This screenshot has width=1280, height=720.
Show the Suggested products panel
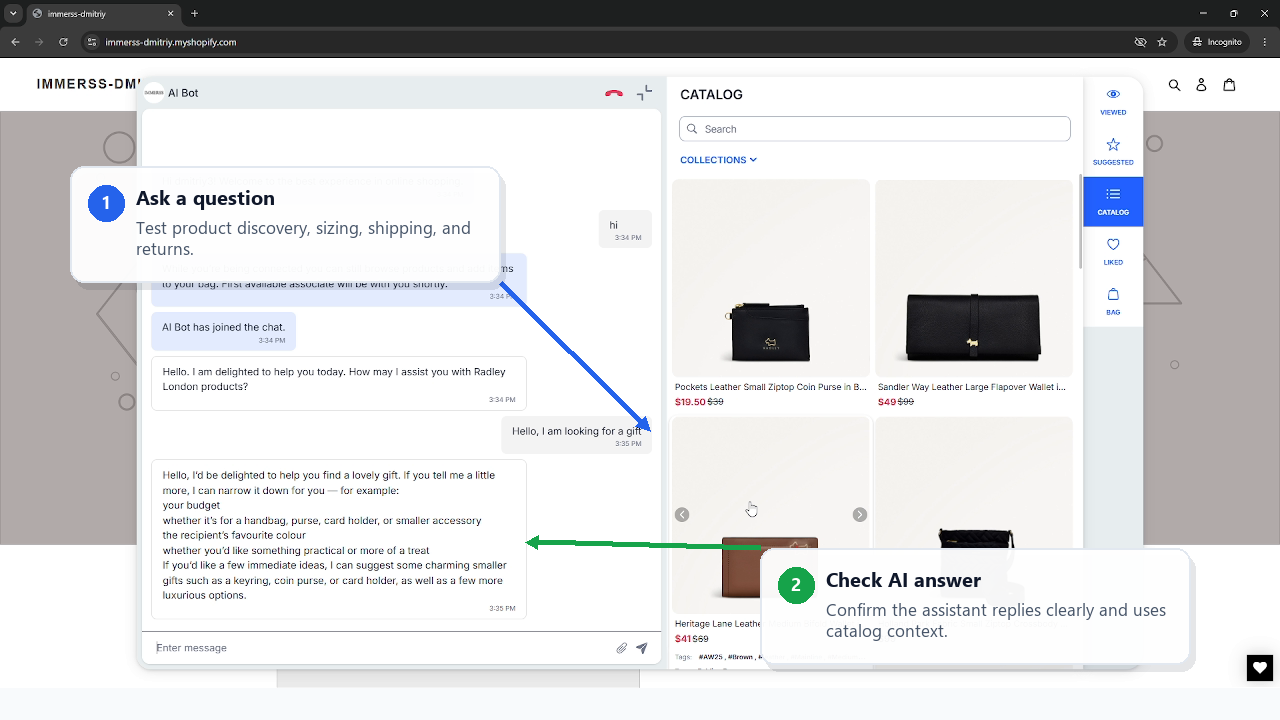[1113, 152]
